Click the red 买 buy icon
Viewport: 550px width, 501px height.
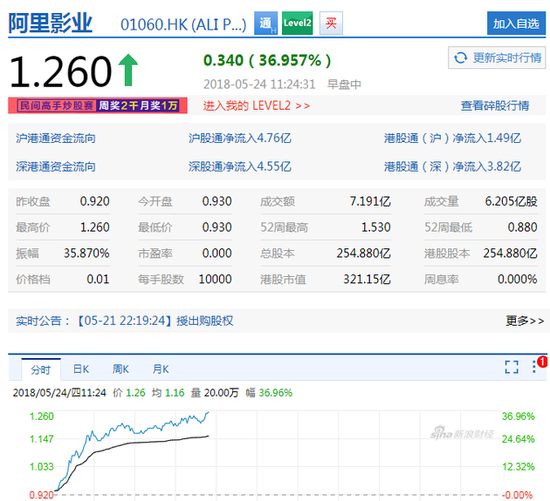pos(331,23)
